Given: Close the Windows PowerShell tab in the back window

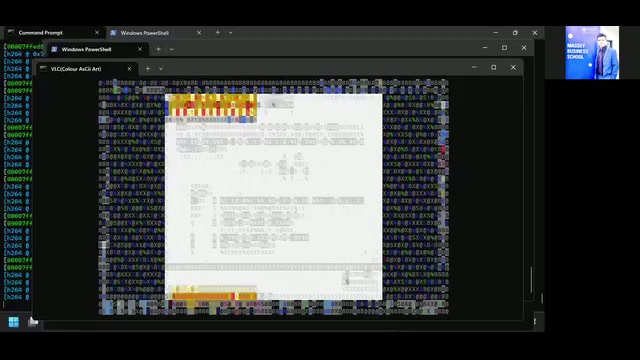Looking at the screenshot, I should click(199, 33).
